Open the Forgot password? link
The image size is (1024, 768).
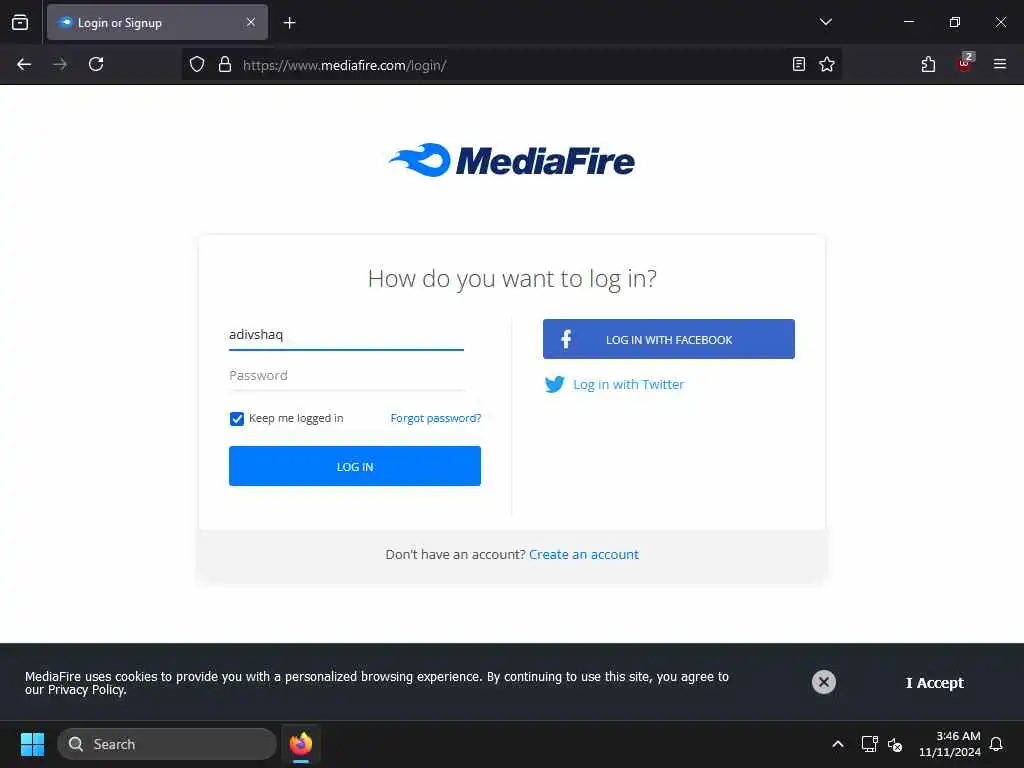(x=436, y=418)
